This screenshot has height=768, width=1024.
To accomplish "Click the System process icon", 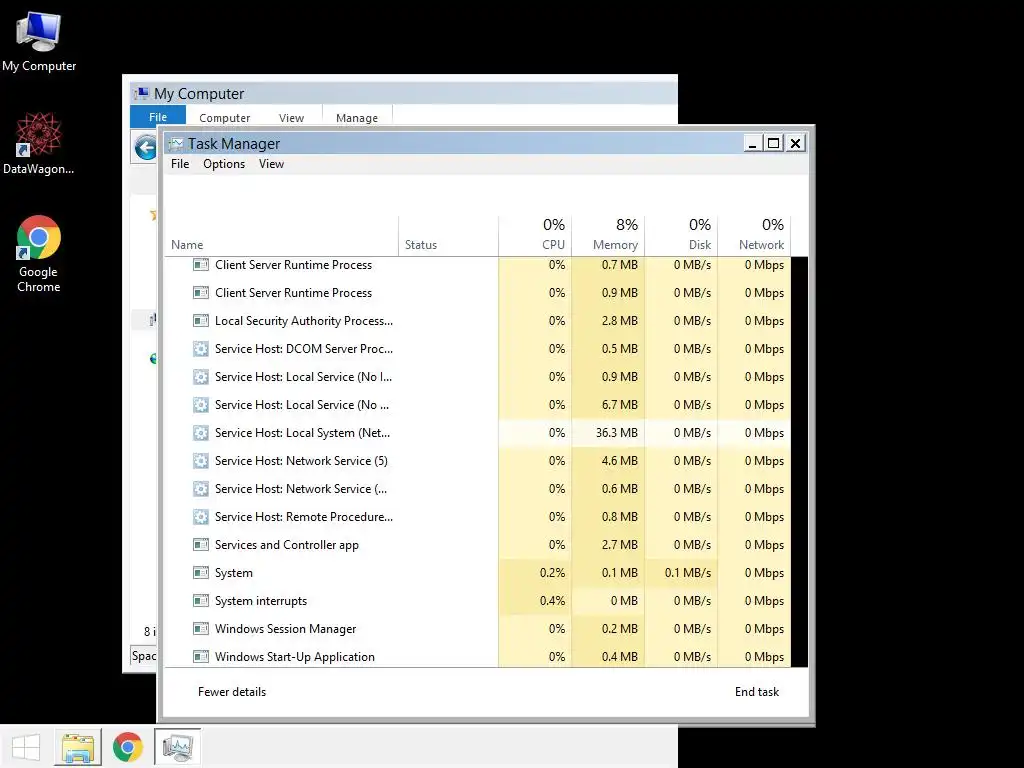I will click(x=200, y=573).
